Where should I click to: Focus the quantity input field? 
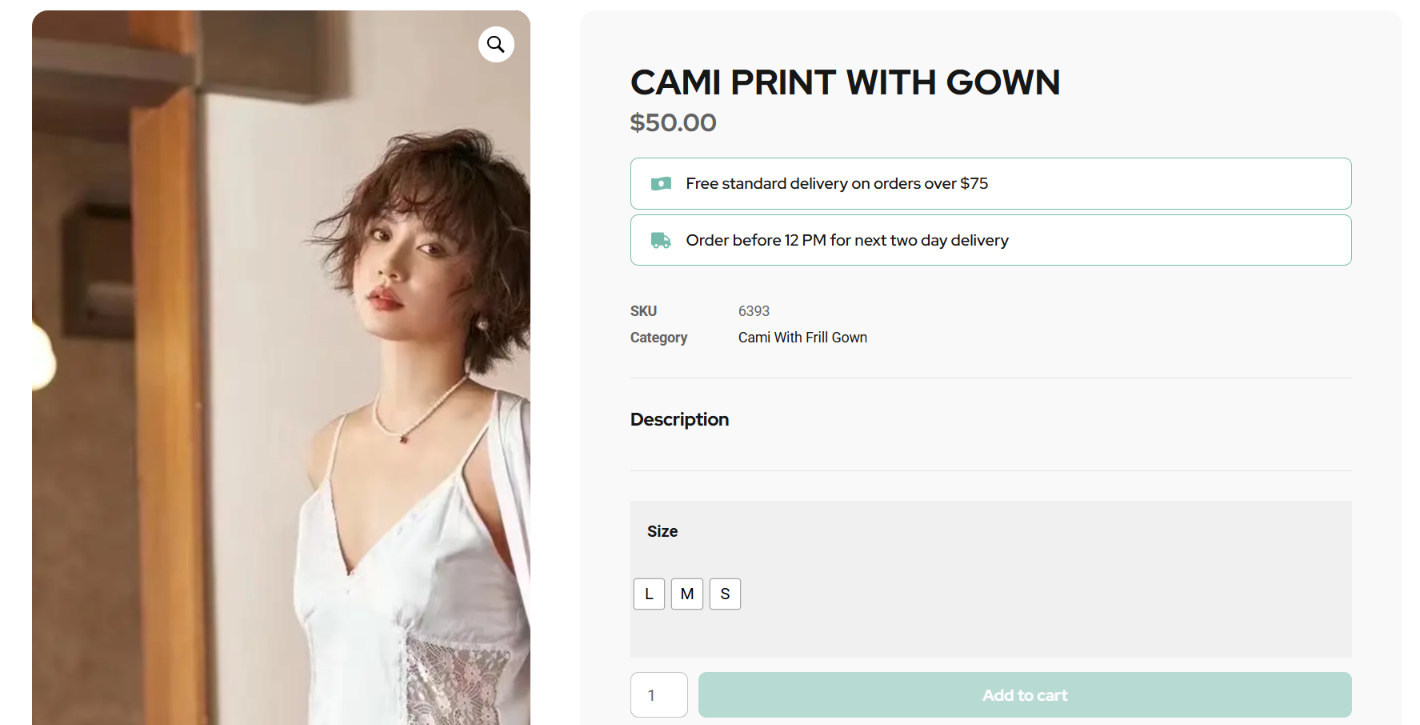[658, 695]
